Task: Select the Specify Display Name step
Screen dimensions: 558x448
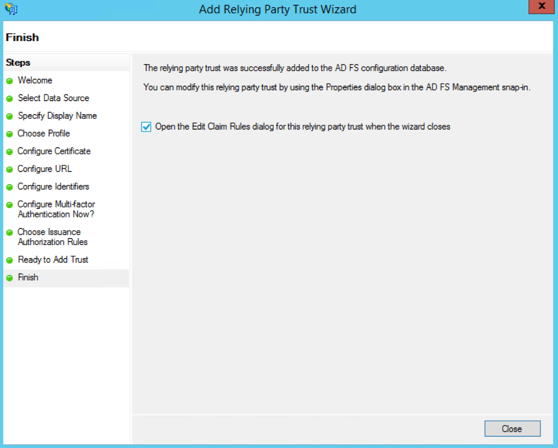Action: (x=57, y=116)
